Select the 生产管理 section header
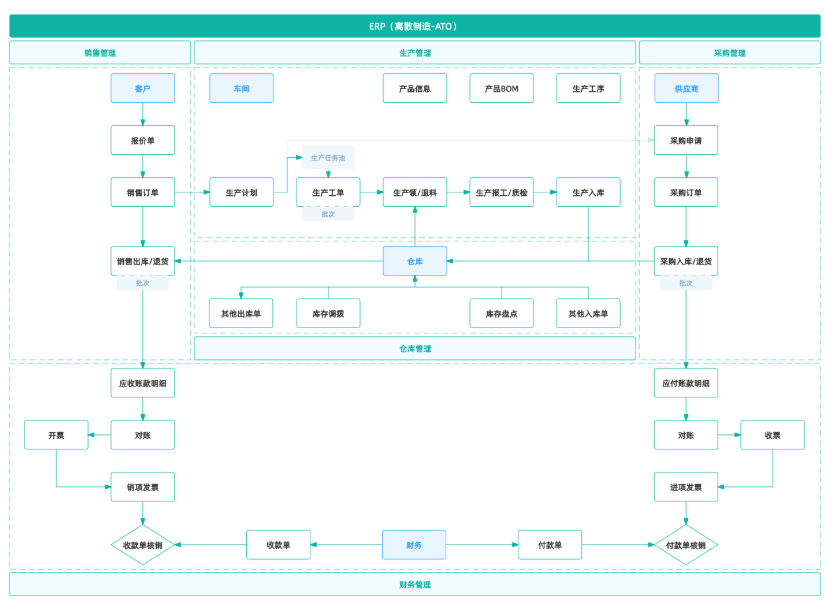The height and width of the screenshot is (605, 830). (414, 52)
